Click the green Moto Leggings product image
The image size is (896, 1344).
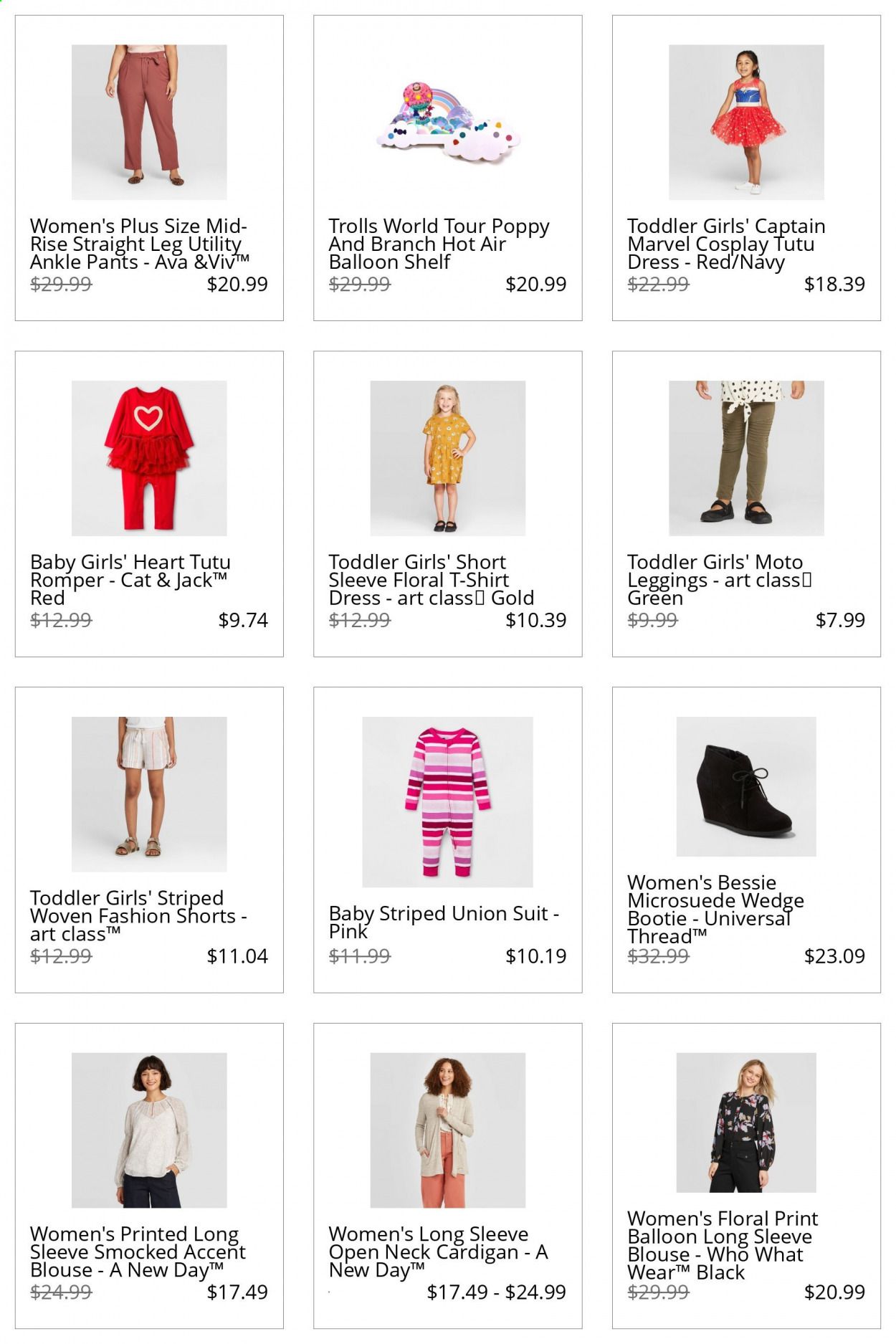(746, 458)
